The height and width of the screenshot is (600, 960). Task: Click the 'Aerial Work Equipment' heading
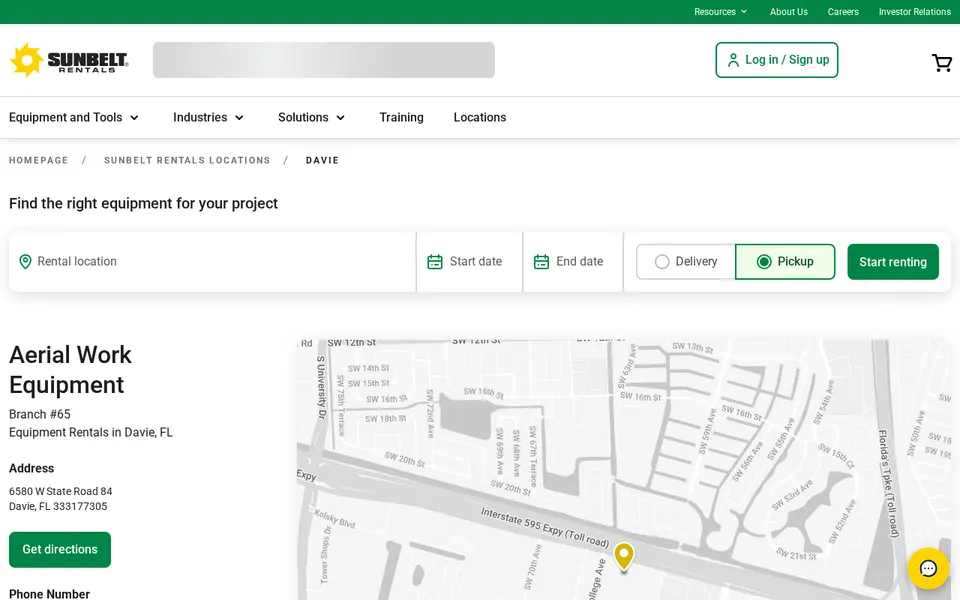tap(70, 370)
